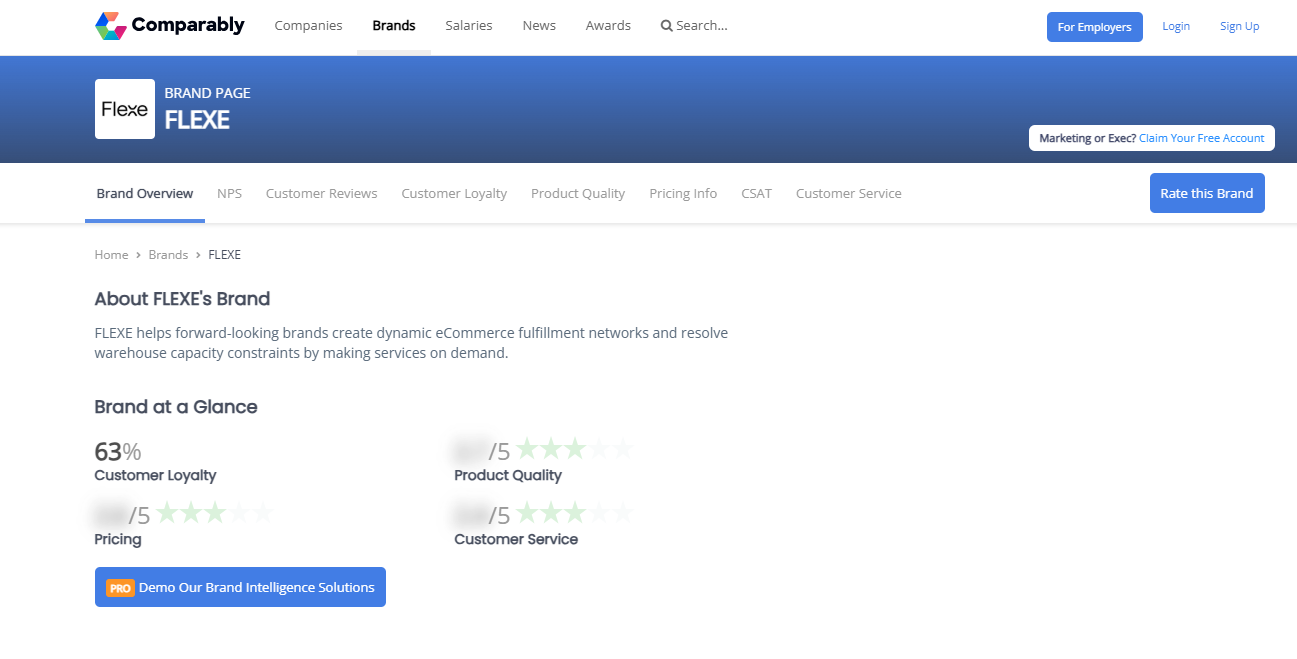Viewport: 1297px width, 659px height.
Task: Click Claim Your Free Account link
Action: click(x=1202, y=138)
